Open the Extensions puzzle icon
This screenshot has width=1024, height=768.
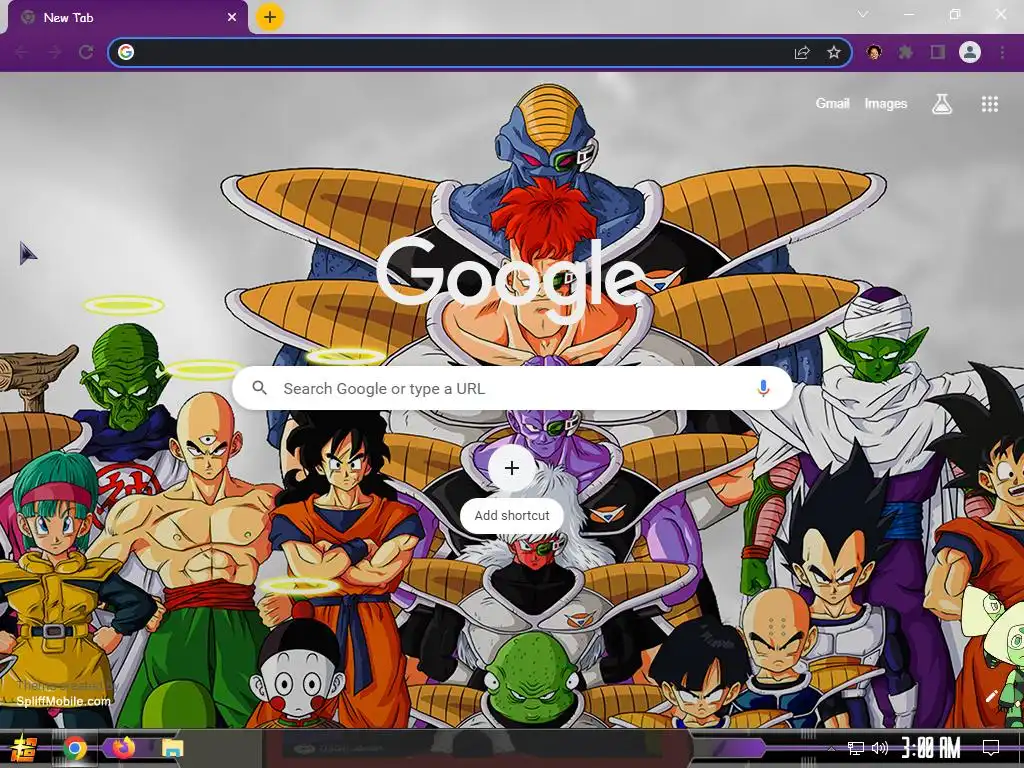click(x=905, y=52)
